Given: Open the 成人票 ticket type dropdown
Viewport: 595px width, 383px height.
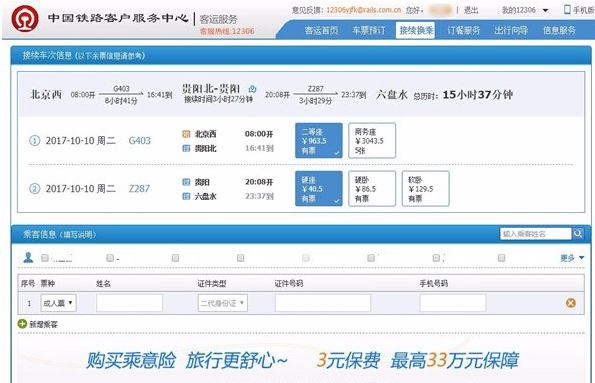Looking at the screenshot, I should pyautogui.click(x=58, y=303).
